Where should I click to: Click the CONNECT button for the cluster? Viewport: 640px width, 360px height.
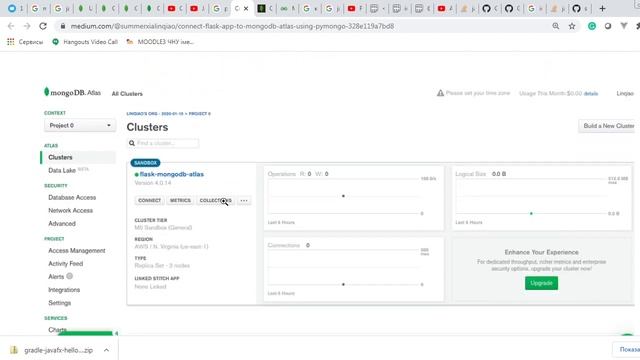149,200
